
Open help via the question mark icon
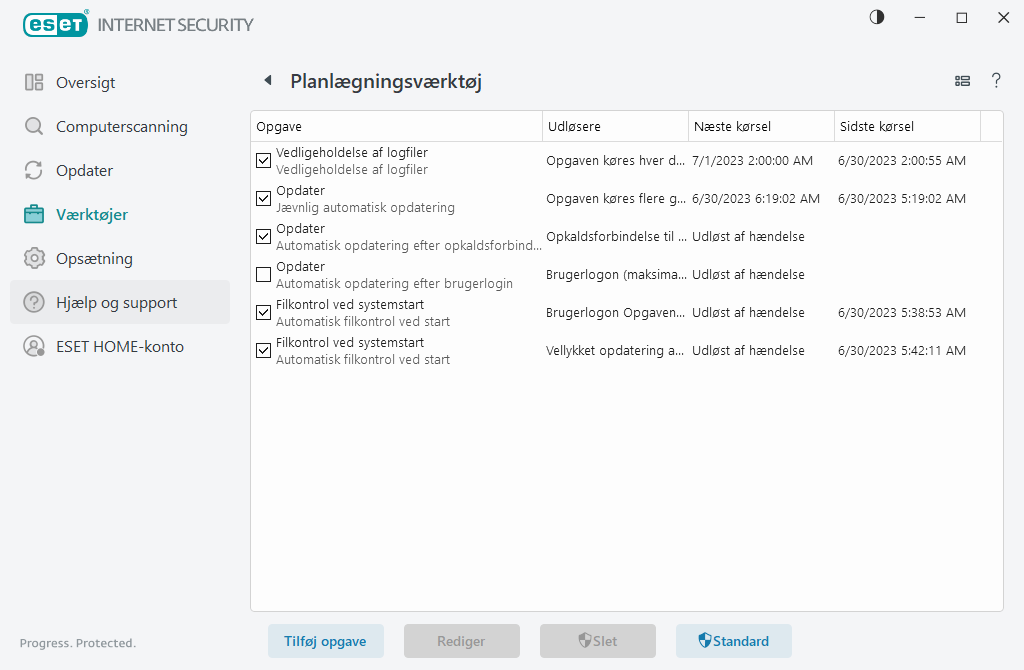[x=996, y=81]
